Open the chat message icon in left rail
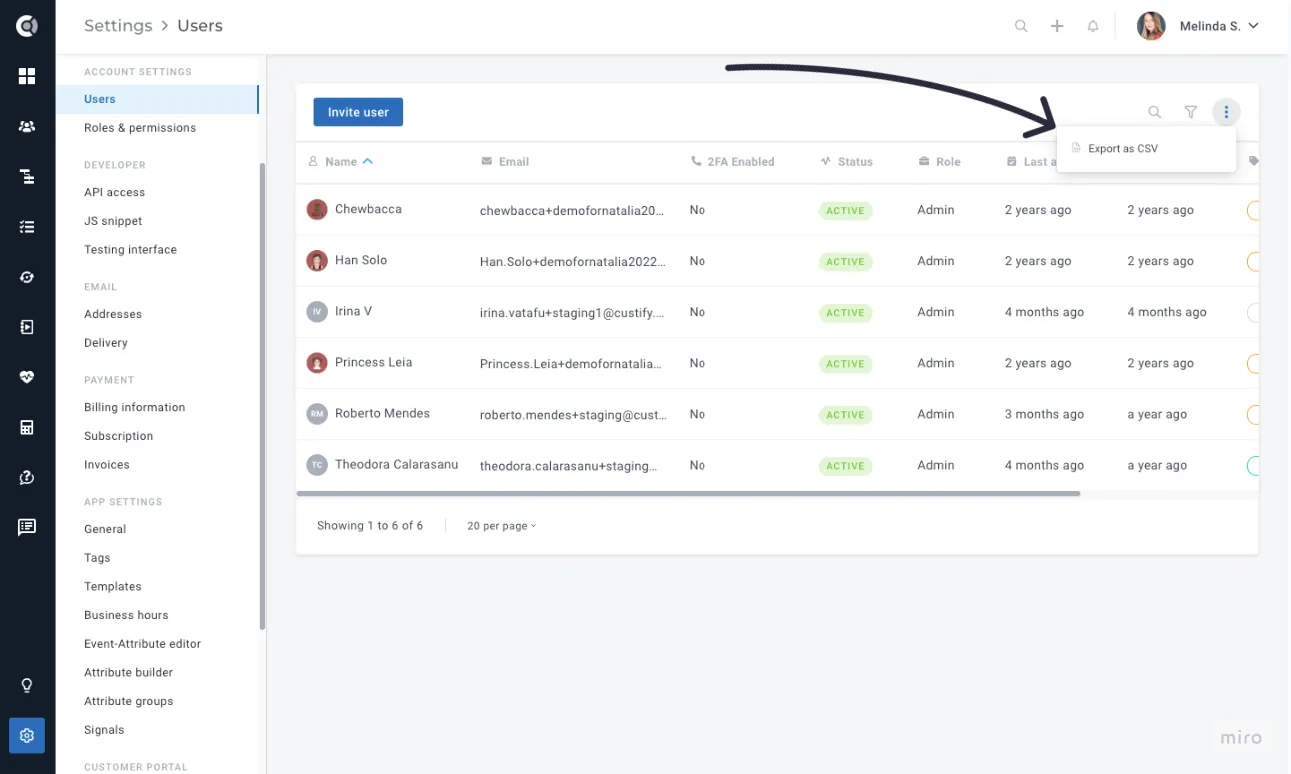The width and height of the screenshot is (1291, 774). tap(27, 527)
